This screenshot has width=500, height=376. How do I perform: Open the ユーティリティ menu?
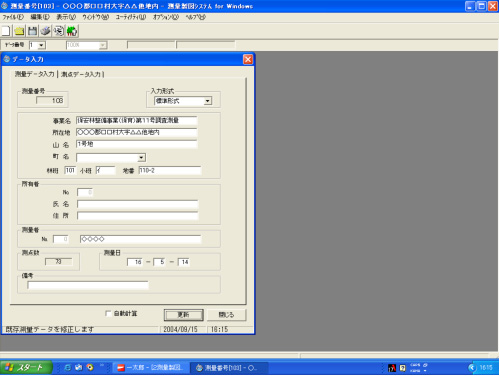(x=131, y=17)
